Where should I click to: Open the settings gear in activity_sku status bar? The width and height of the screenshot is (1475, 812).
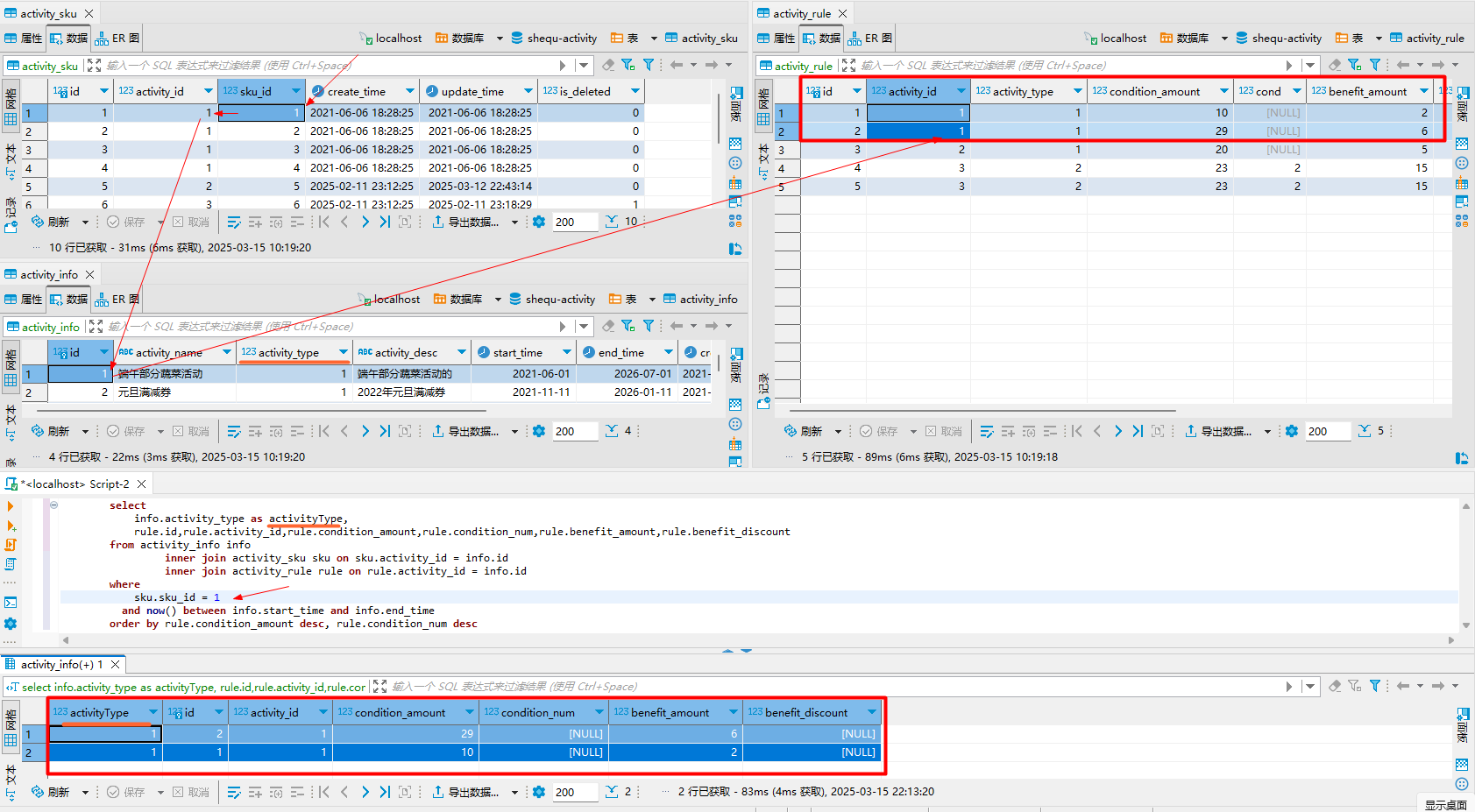click(x=538, y=222)
